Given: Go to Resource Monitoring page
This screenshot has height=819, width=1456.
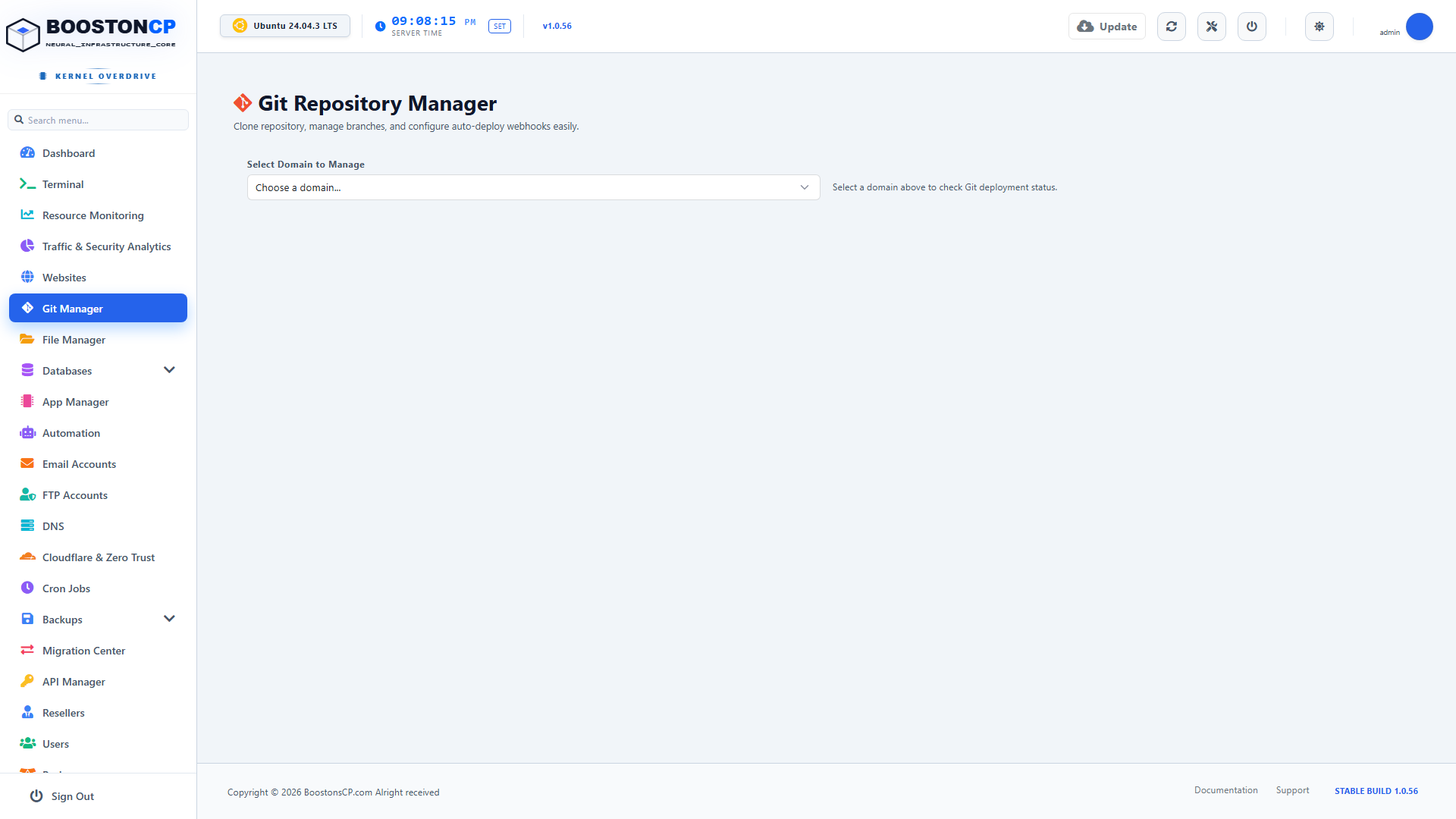Looking at the screenshot, I should 98,215.
